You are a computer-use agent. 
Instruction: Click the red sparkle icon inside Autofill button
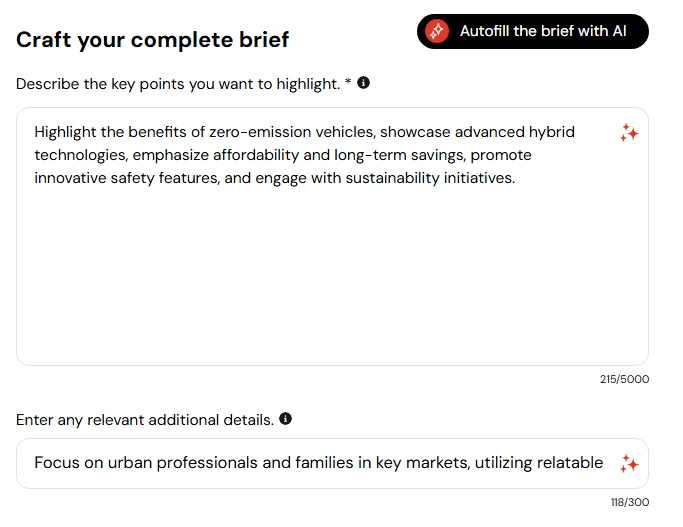click(x=437, y=31)
